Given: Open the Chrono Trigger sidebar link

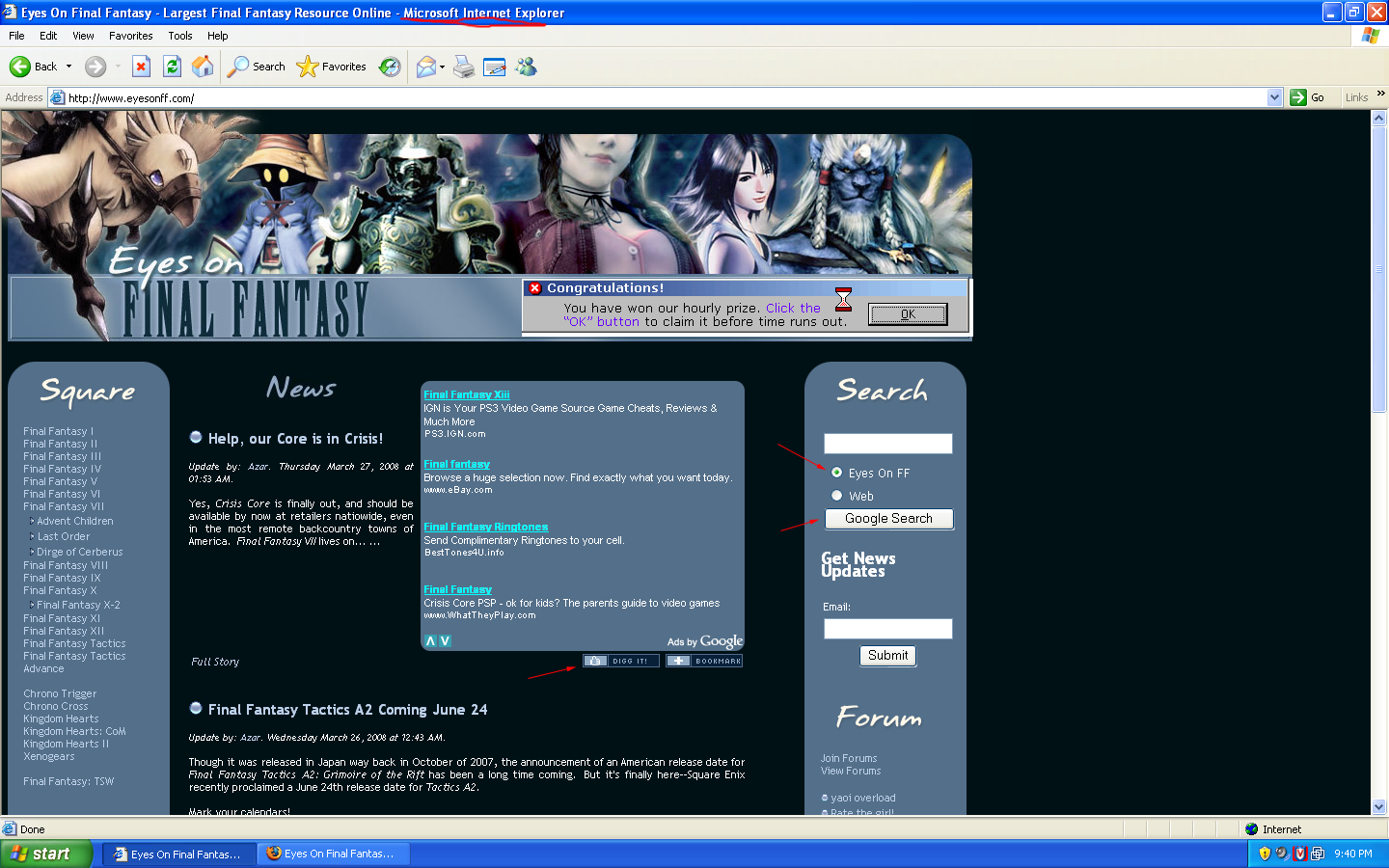Looking at the screenshot, I should (x=60, y=693).
